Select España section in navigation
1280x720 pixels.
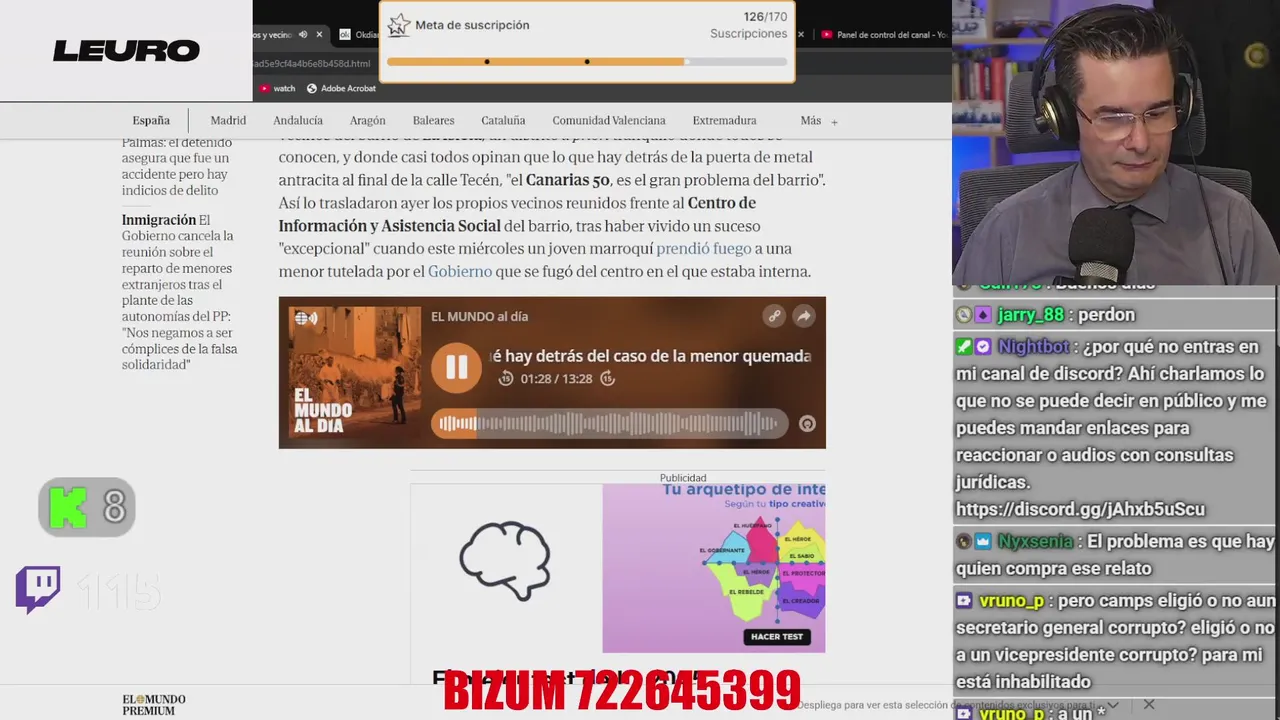pos(151,120)
